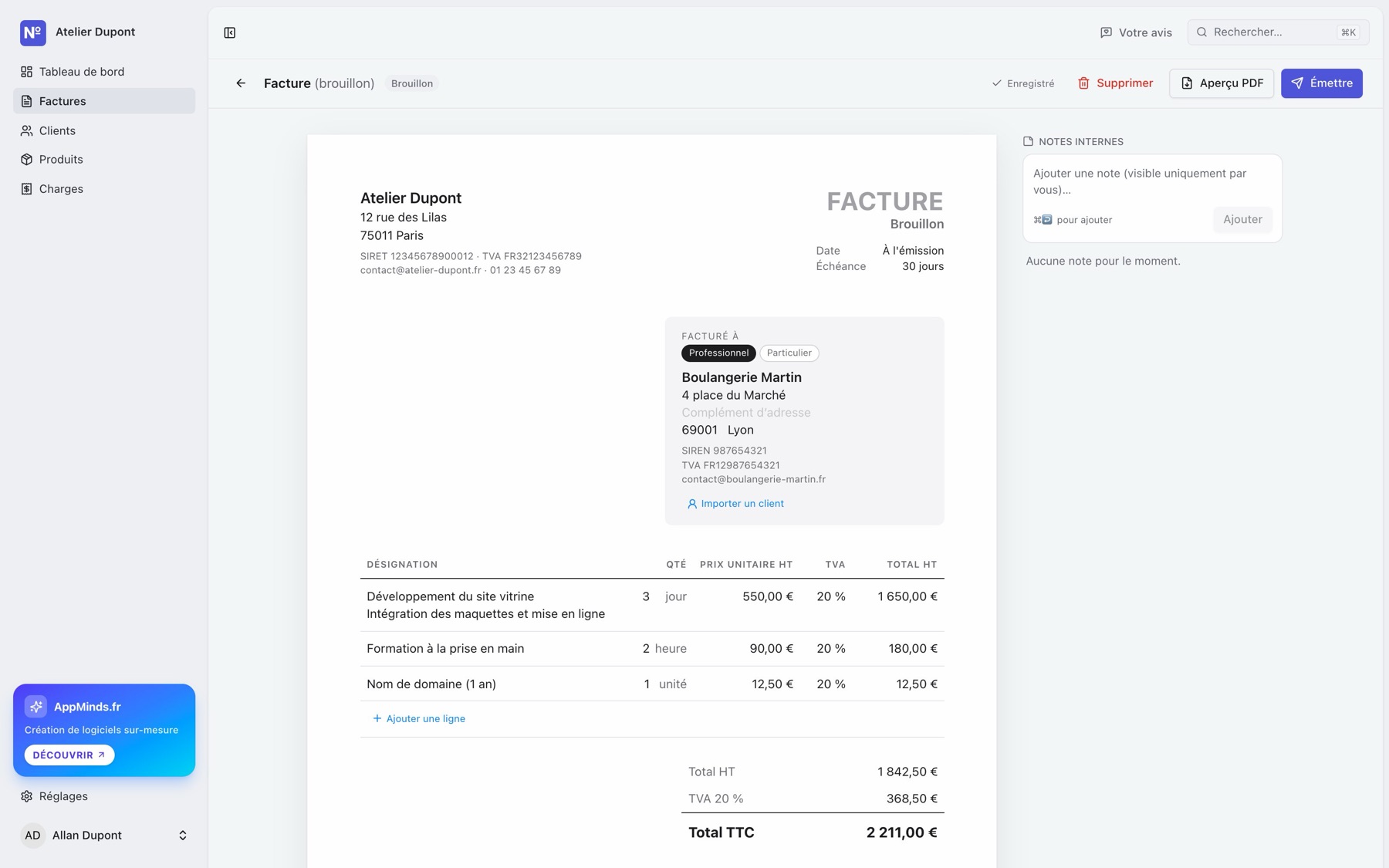The height and width of the screenshot is (868, 1389).
Task: Click Supprimer to delete the invoice
Action: coord(1115,83)
